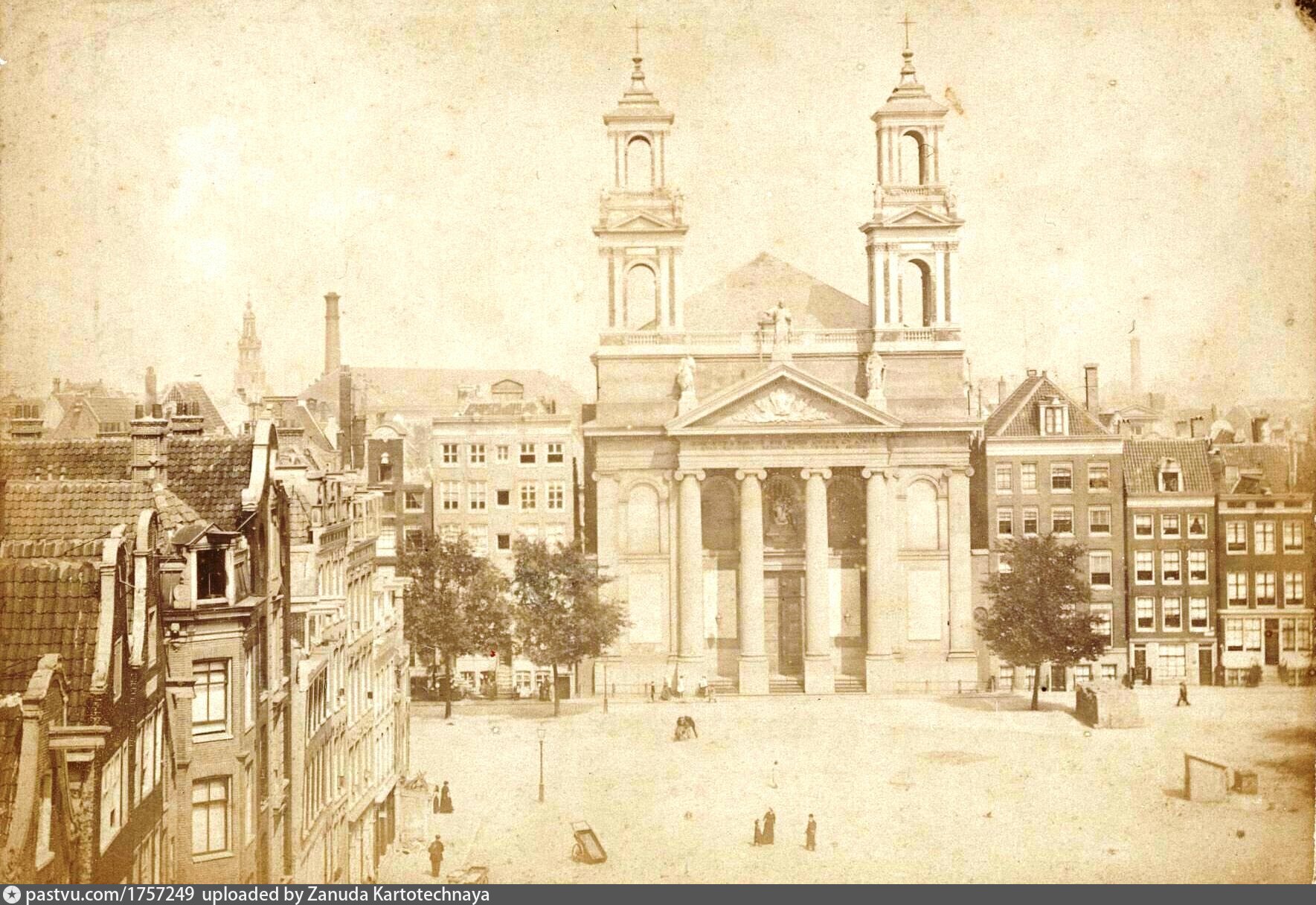Click the tall factory chimney left of church
This screenshot has height=905, width=1316.
(332, 333)
